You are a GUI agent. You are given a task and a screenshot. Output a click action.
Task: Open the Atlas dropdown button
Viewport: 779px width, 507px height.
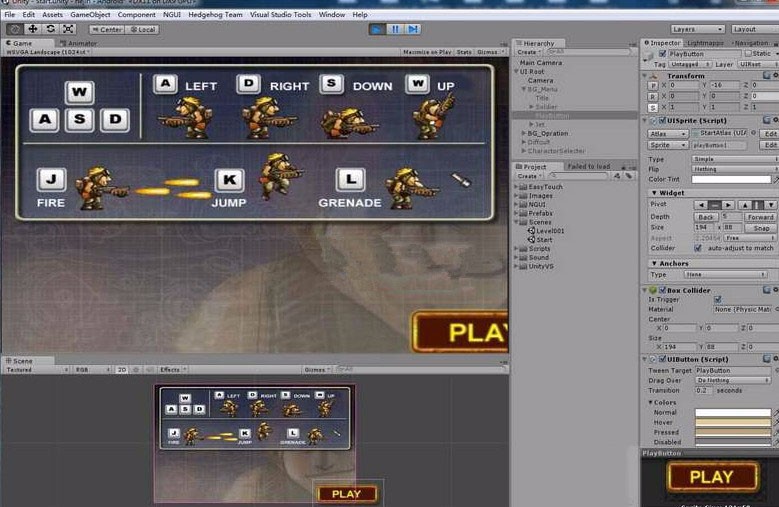(x=668, y=134)
